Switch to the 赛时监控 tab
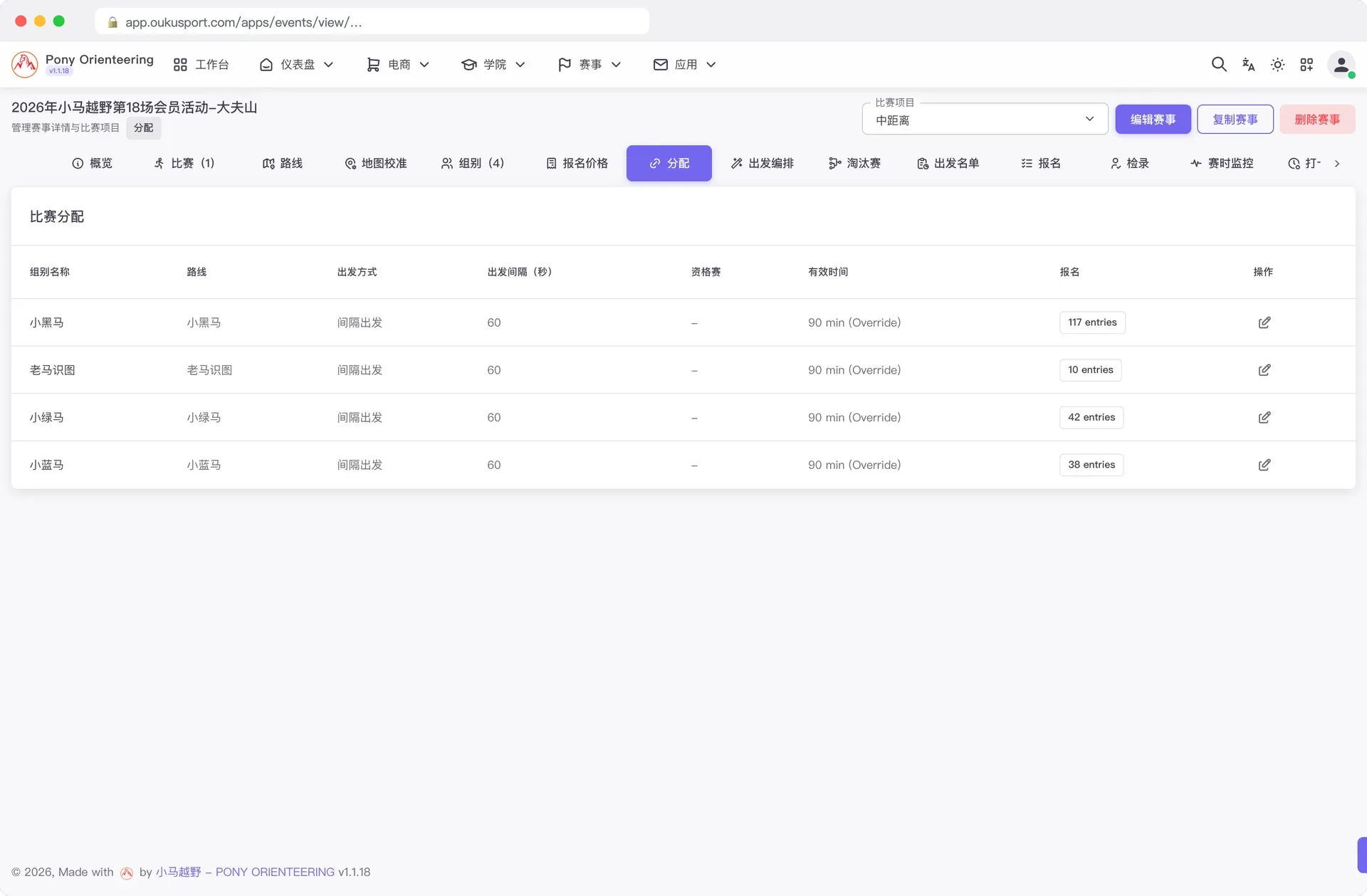The image size is (1367, 896). click(x=1222, y=164)
